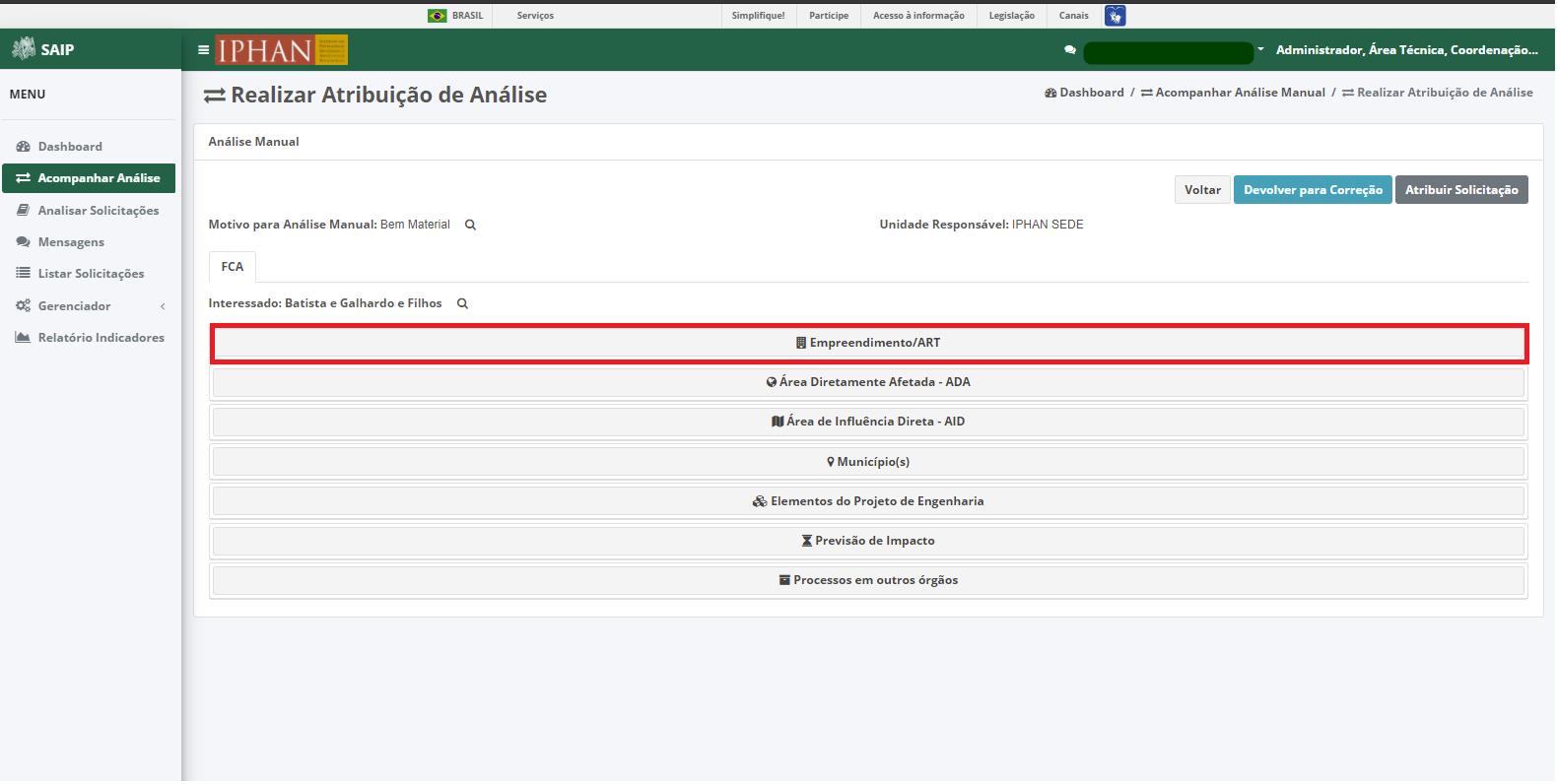1557x784 pixels.
Task: Open the chat messages icon in header
Action: click(x=1070, y=50)
